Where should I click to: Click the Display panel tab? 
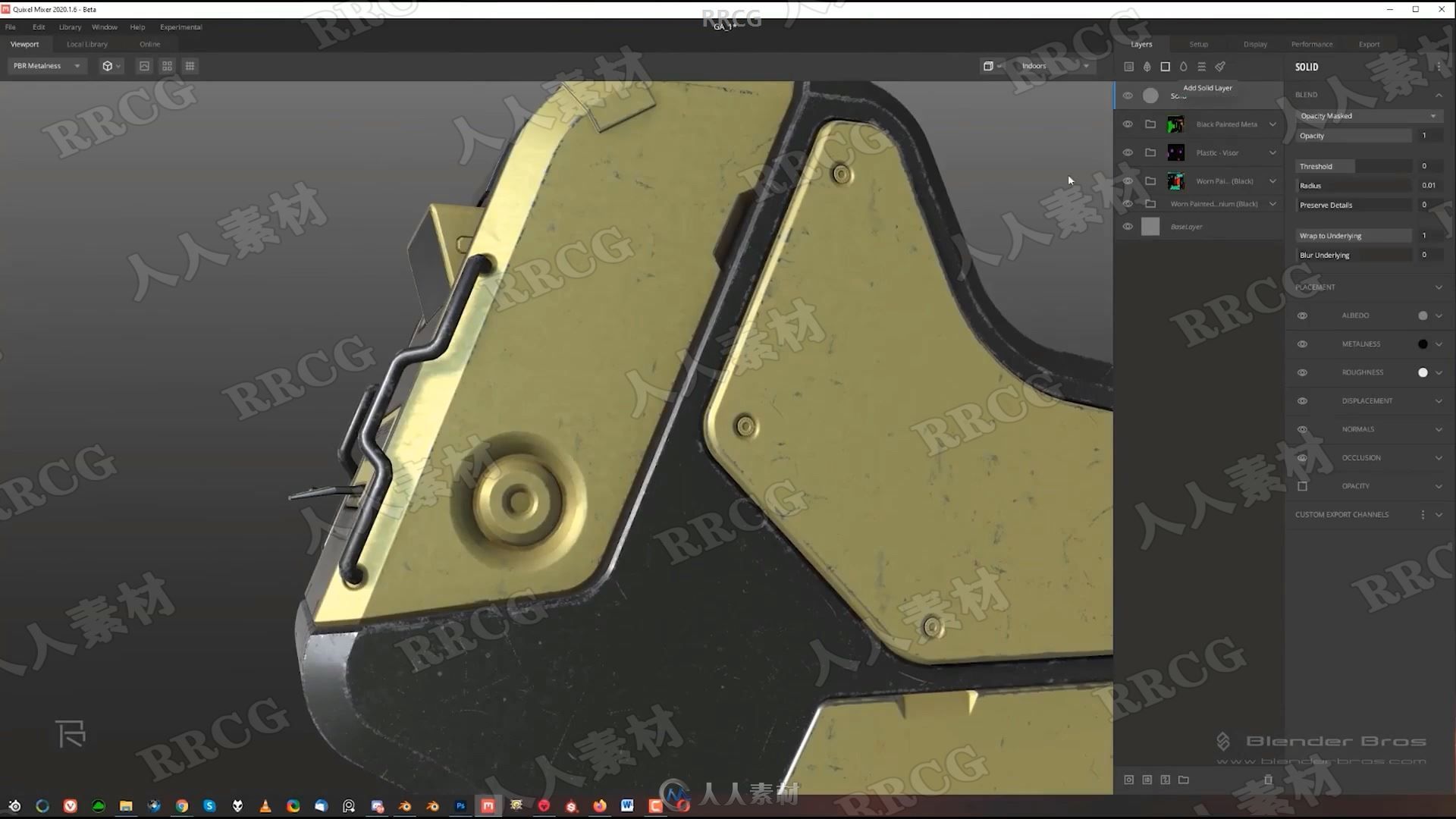1254,44
